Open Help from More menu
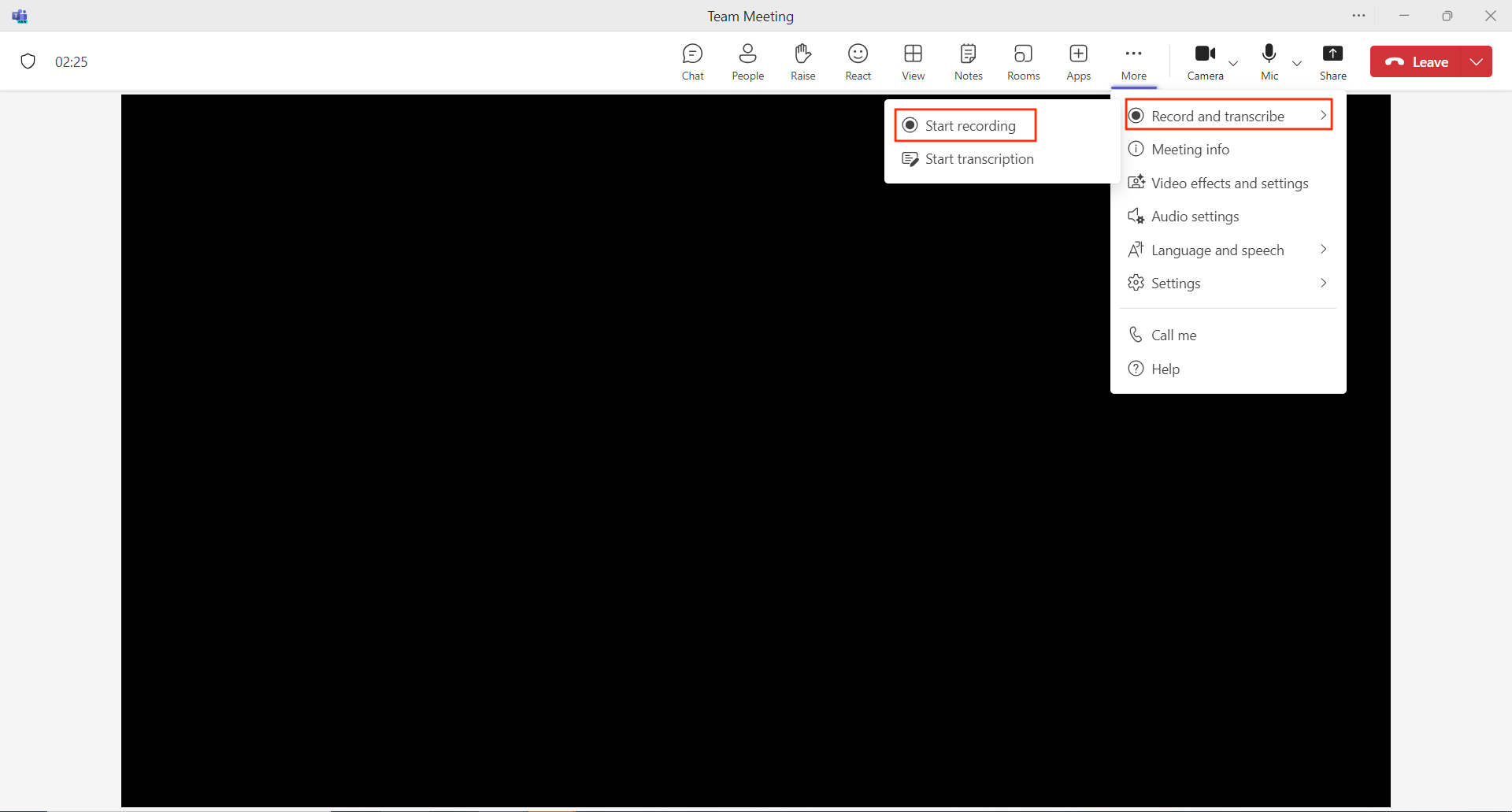The height and width of the screenshot is (812, 1512). (x=1228, y=369)
